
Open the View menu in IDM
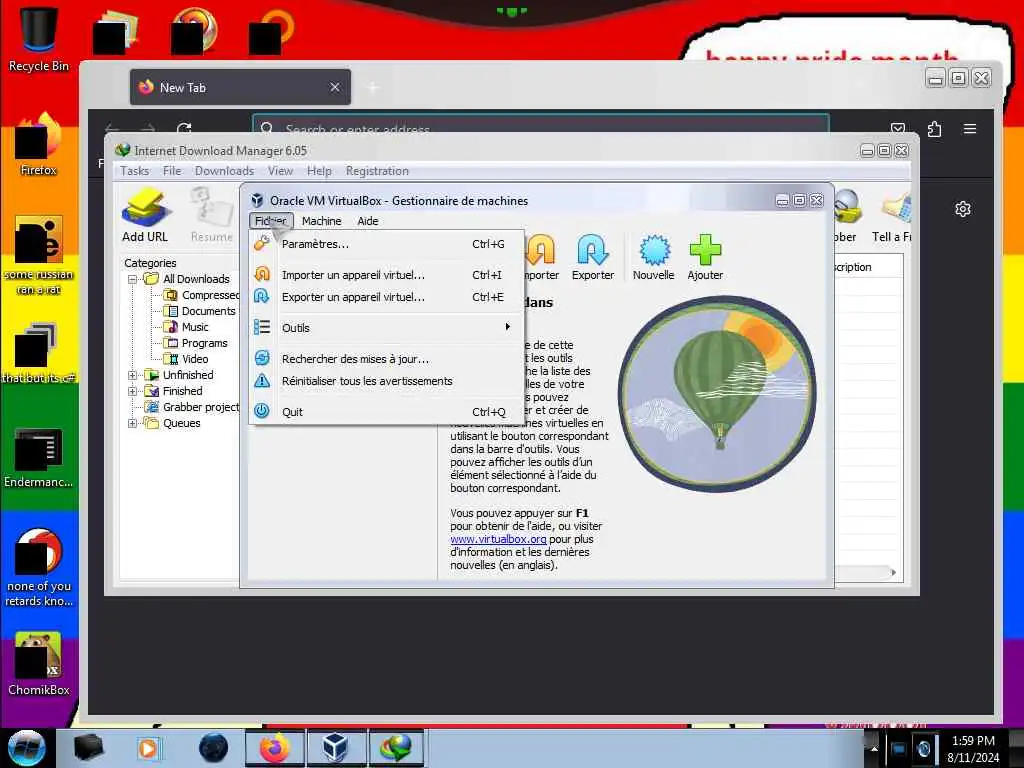pyautogui.click(x=280, y=171)
